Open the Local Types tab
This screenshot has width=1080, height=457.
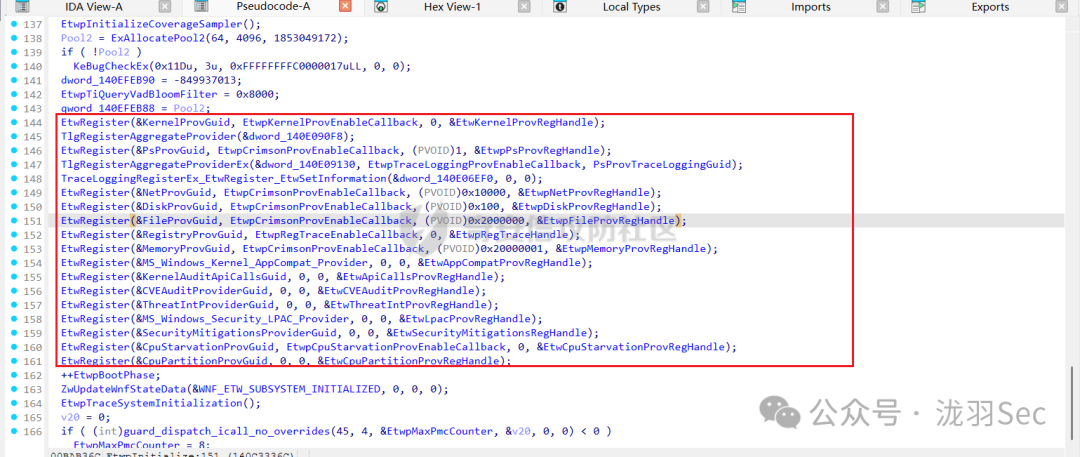[x=631, y=7]
